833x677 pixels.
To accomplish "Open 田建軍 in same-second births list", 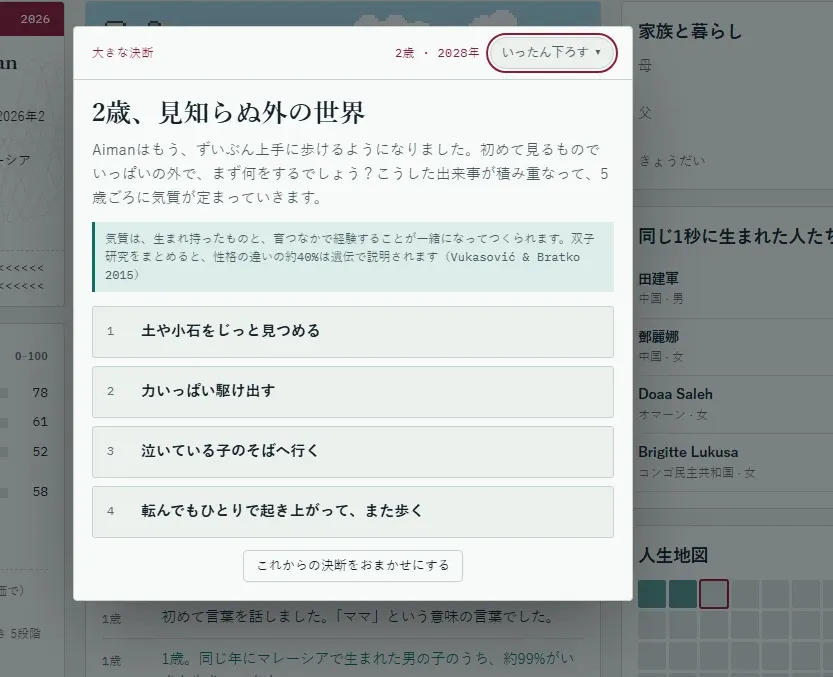I will (735, 288).
